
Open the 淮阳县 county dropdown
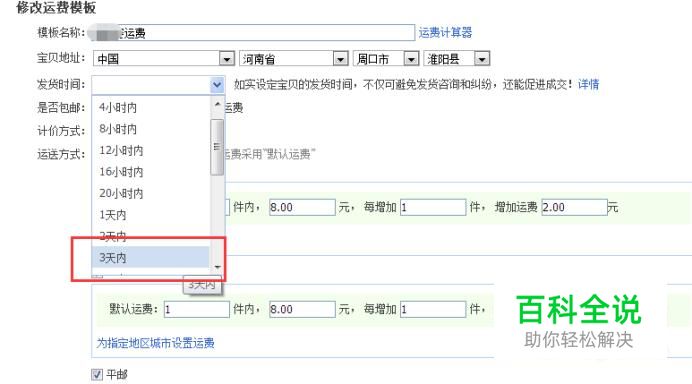pos(456,58)
